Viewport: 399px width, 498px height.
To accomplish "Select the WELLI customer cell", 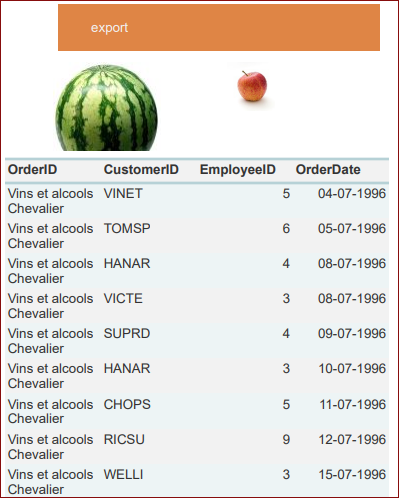I will click(x=123, y=475).
